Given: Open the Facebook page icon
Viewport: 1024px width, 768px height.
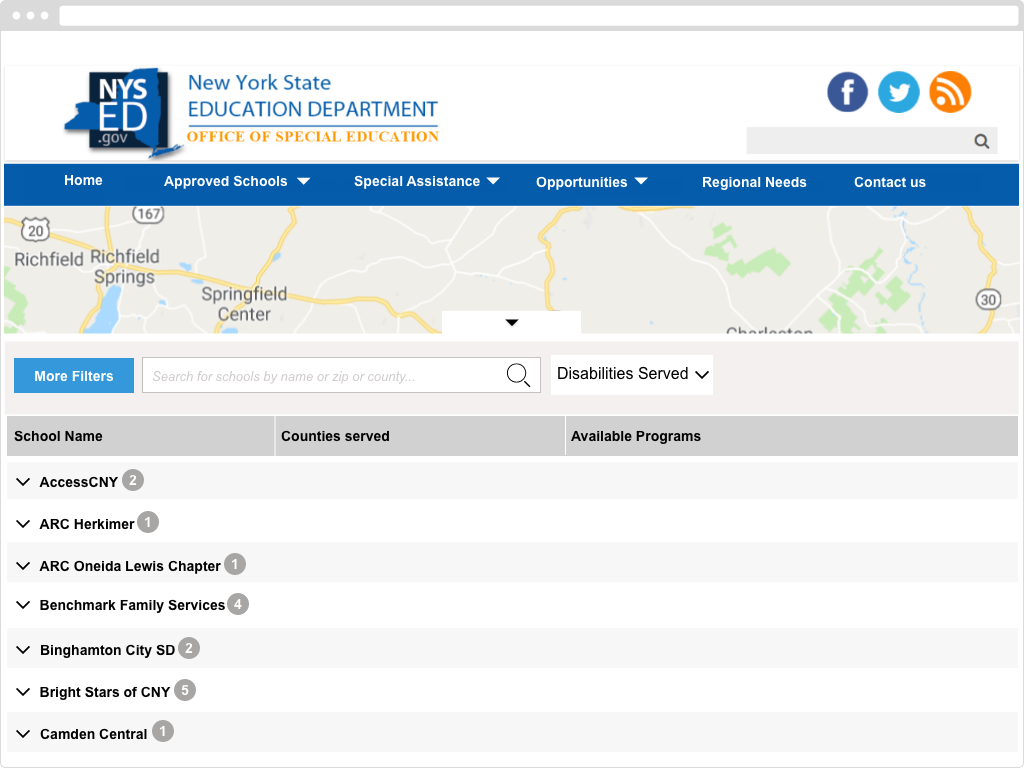Looking at the screenshot, I should [x=847, y=92].
